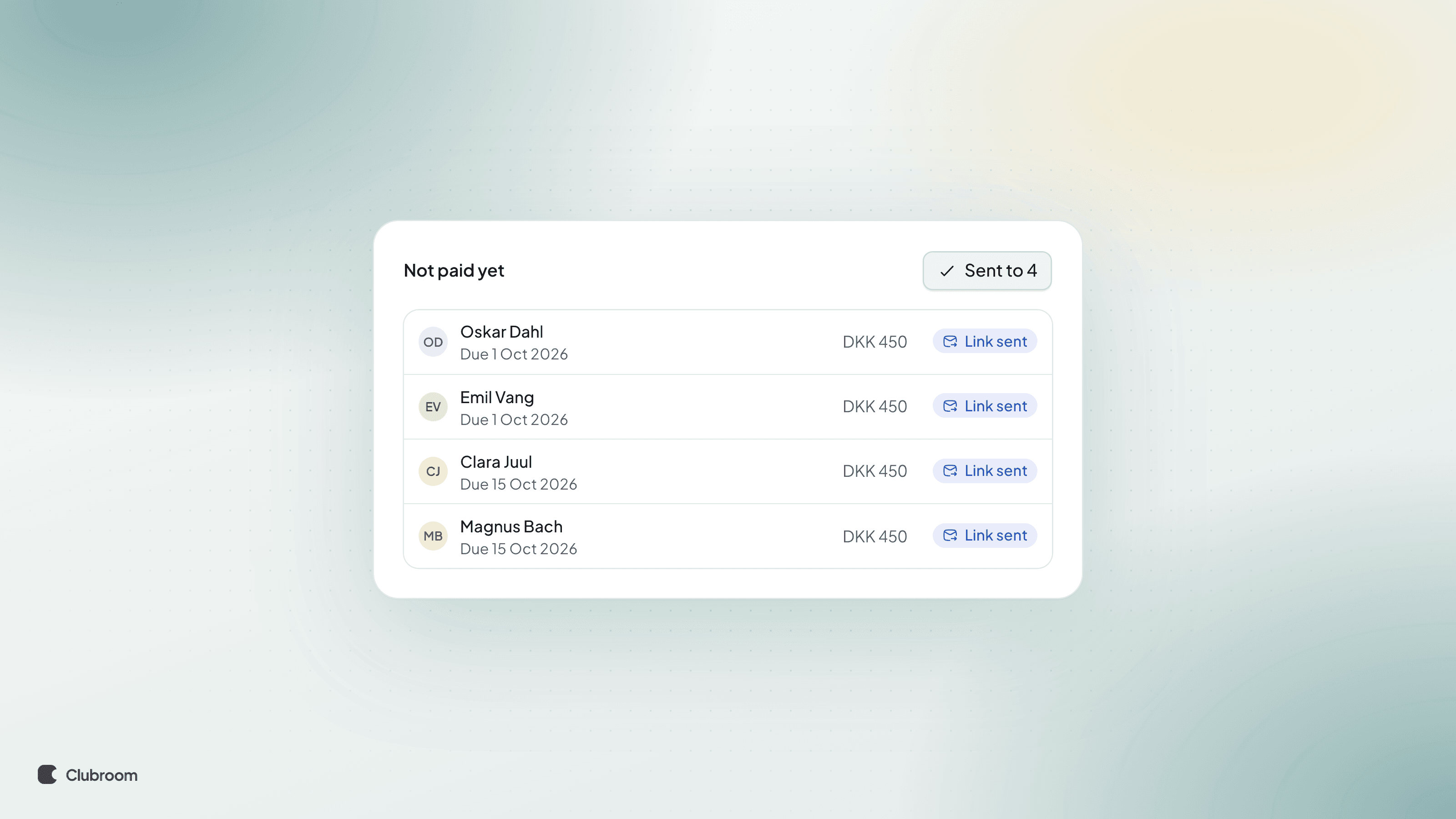Click envelope icon in Clara Juul's row

click(x=950, y=471)
